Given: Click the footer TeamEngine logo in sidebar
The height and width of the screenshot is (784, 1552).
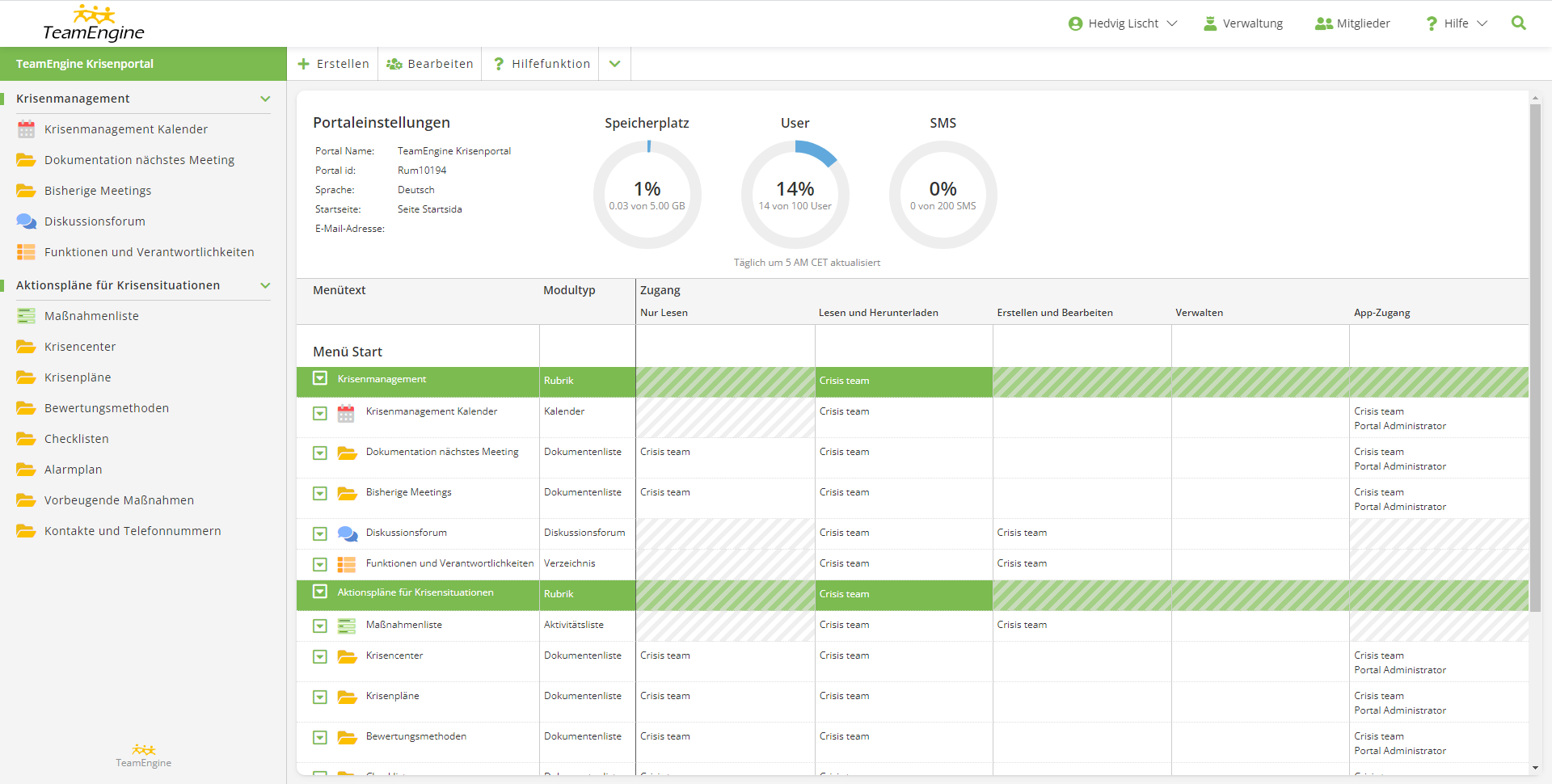Looking at the screenshot, I should [x=144, y=756].
